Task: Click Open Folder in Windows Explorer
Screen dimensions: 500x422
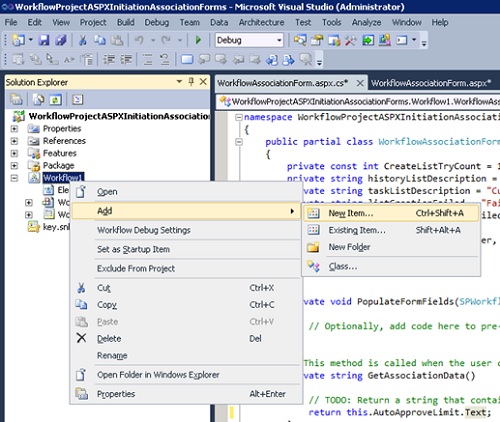Action: (186, 375)
